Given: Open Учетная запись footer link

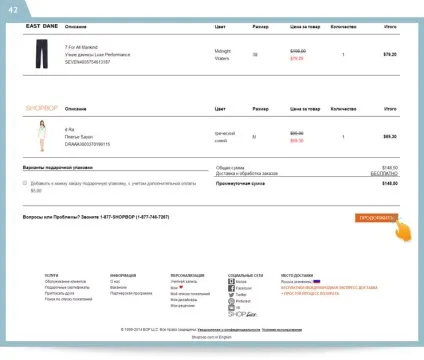Looking at the screenshot, I should pos(184,282).
